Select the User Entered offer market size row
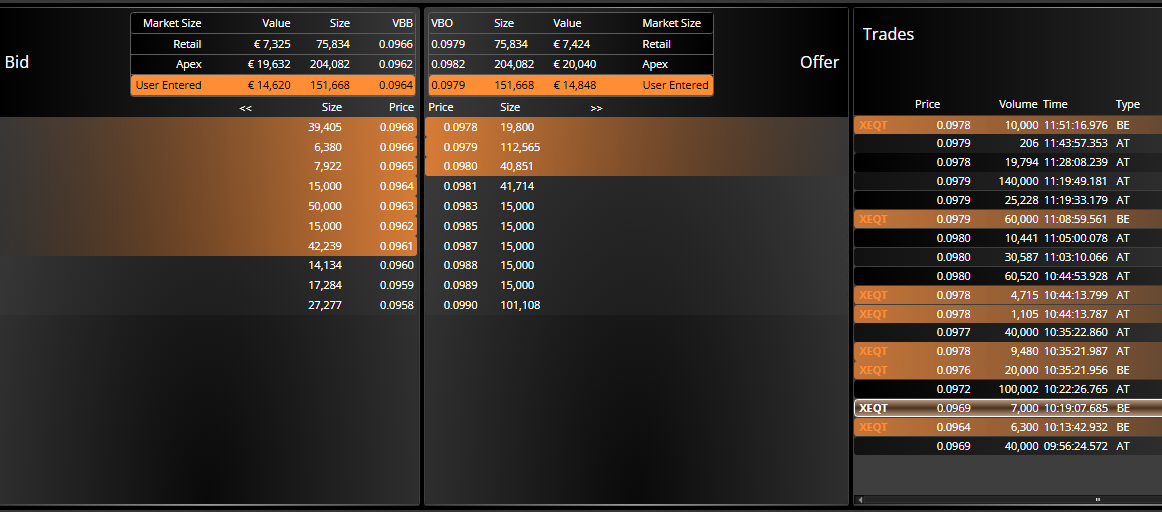Viewport: 1162px width, 512px height. 571,85
